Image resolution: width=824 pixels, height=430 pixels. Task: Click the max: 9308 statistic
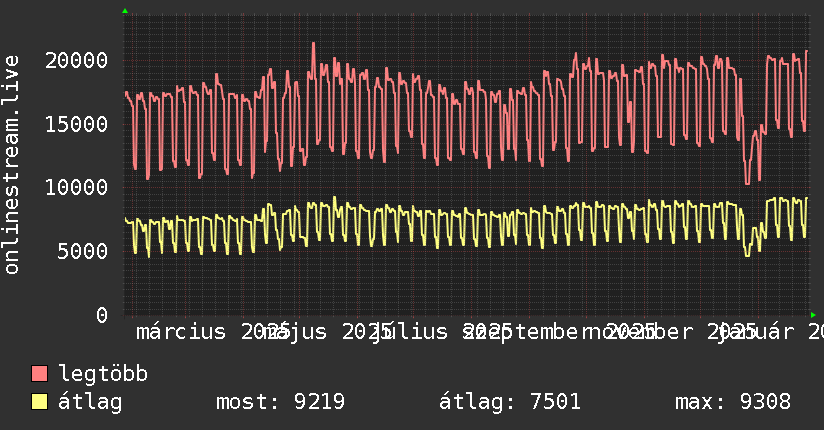click(733, 402)
